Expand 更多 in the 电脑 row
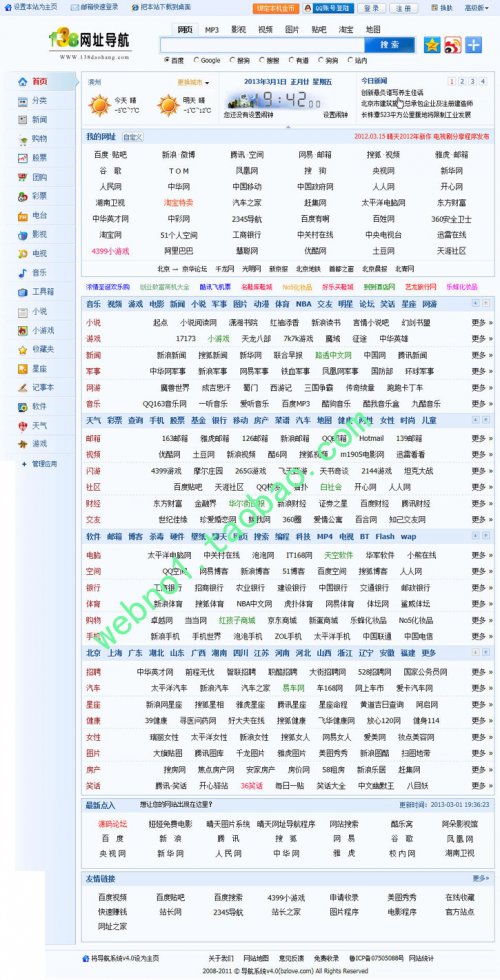The image size is (500, 980). tap(481, 555)
